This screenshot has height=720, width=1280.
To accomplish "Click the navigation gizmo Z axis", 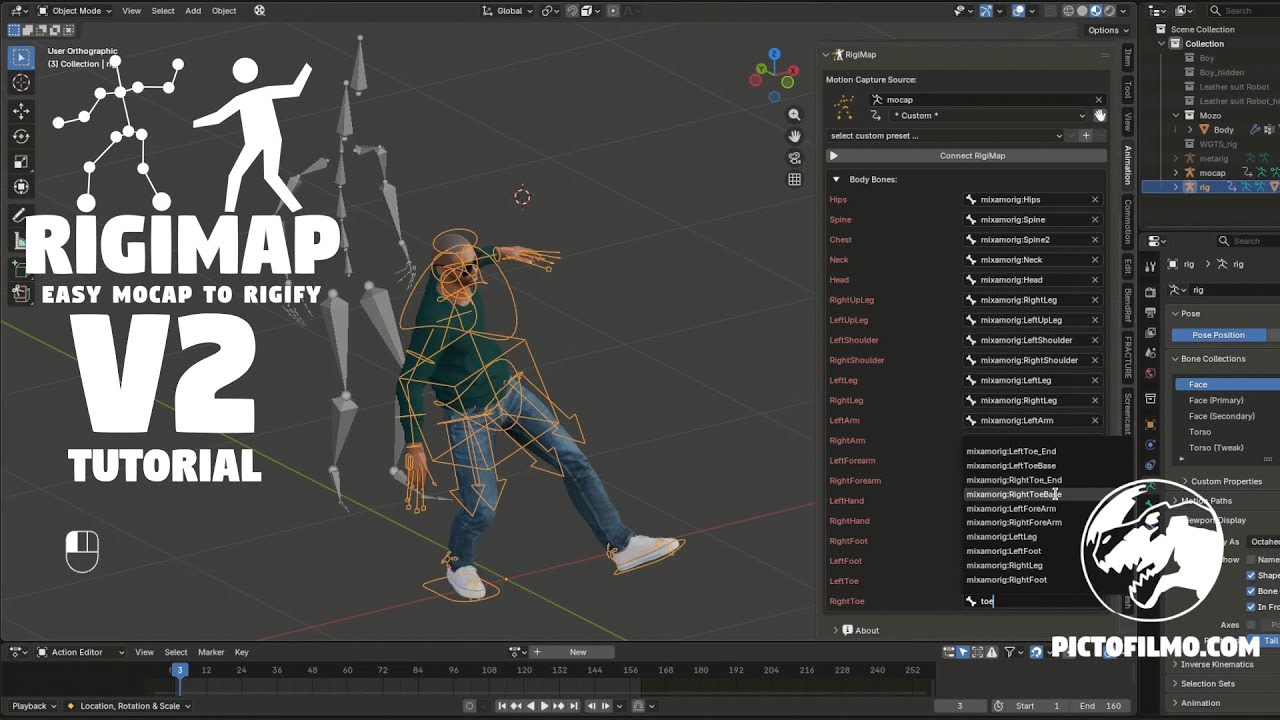I will pyautogui.click(x=774, y=54).
